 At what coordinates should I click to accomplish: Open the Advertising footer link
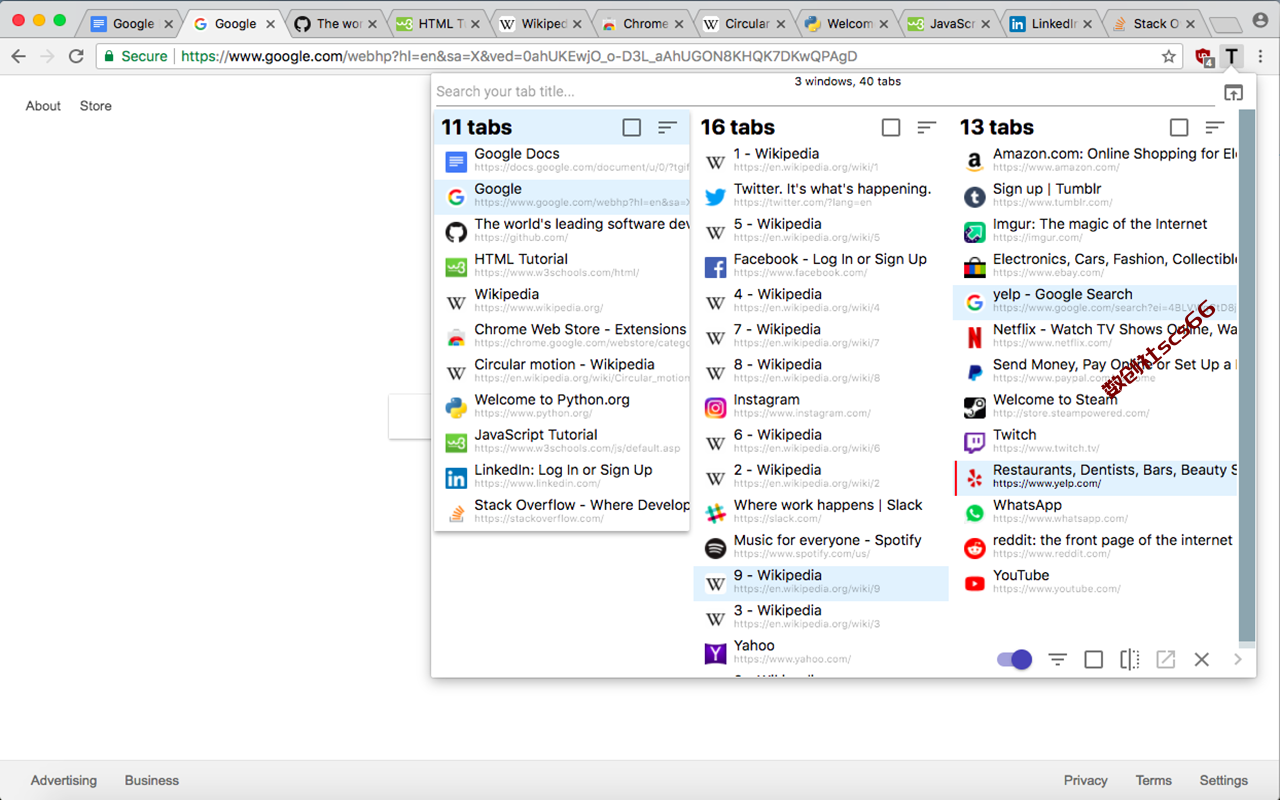pos(64,780)
